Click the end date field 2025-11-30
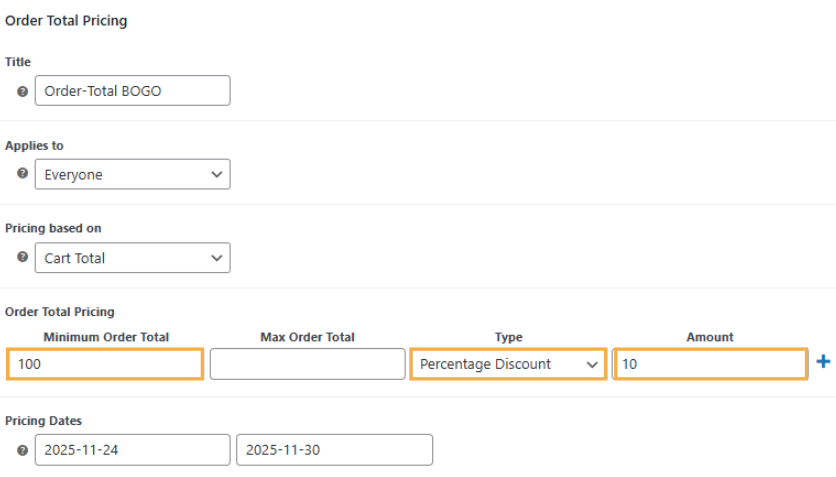 (x=334, y=450)
